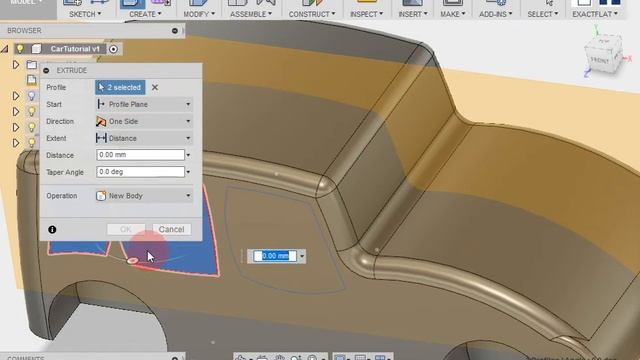Open the SKETCH menu
Viewport: 640px width, 360px height.
click(x=85, y=14)
